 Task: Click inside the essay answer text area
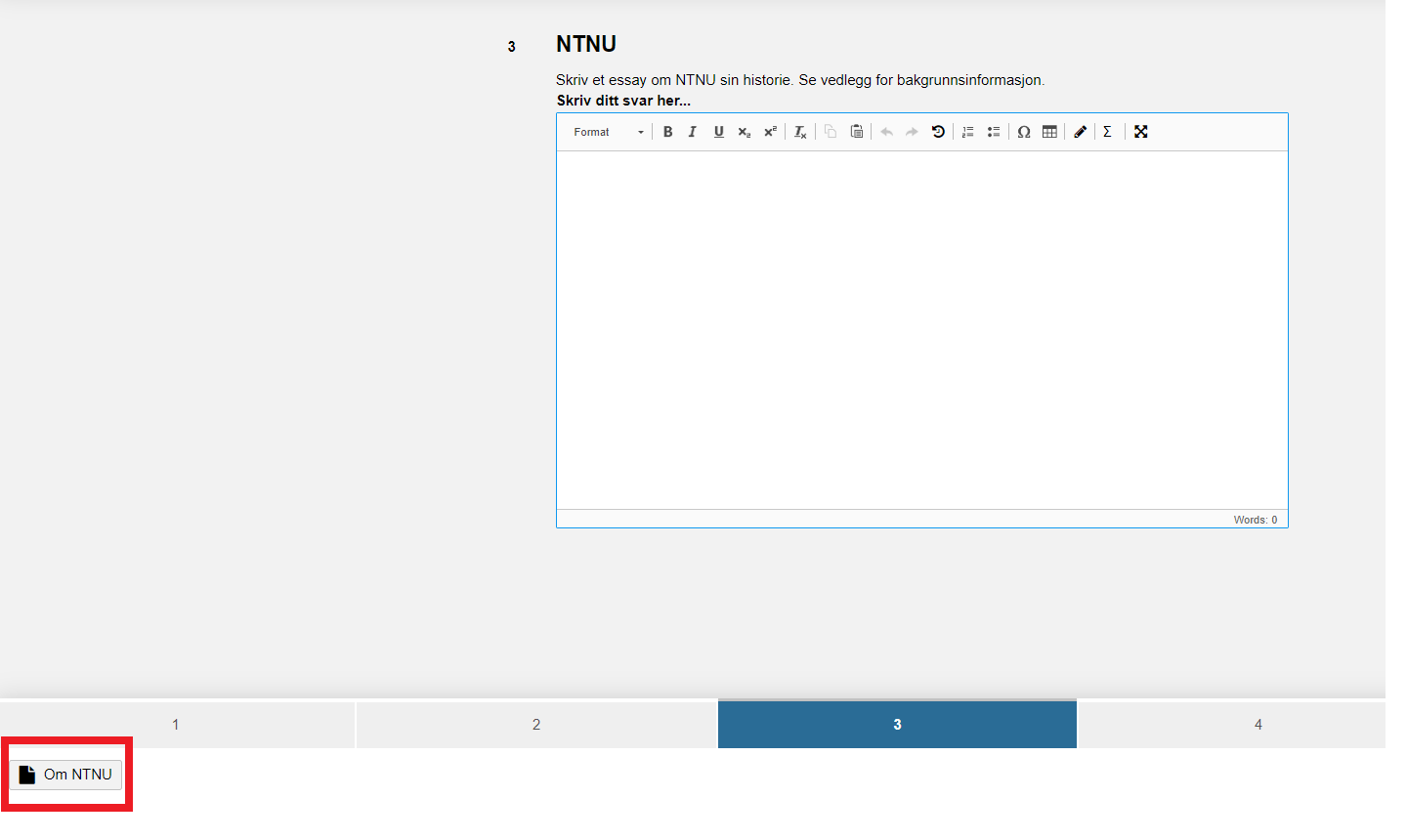[922, 330]
